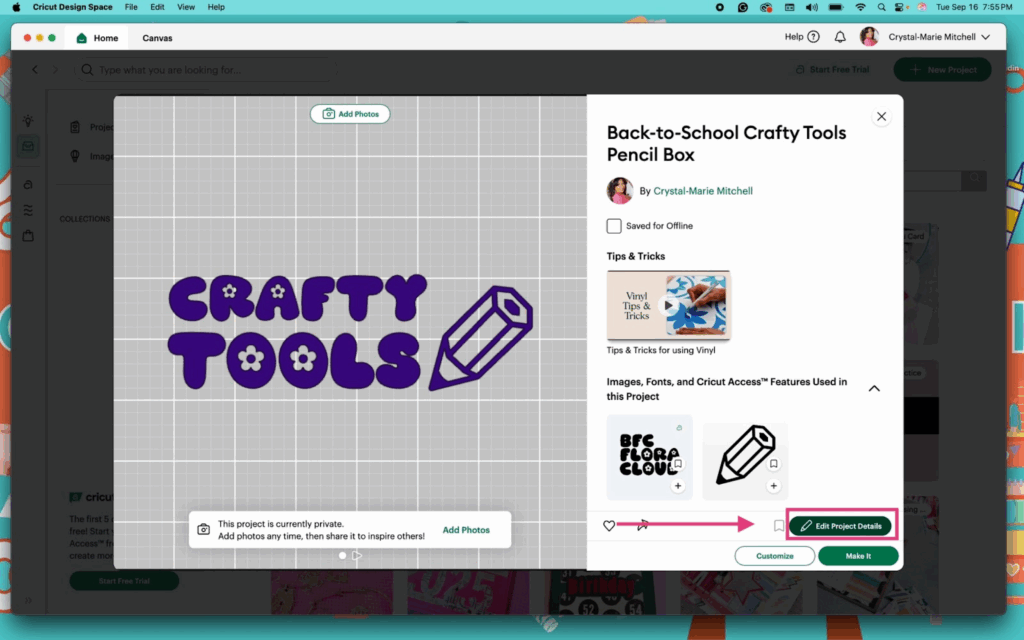Viewport: 1024px width, 640px height.
Task: Click the BFC Flora Cloud font thumbnail
Action: pyautogui.click(x=649, y=457)
